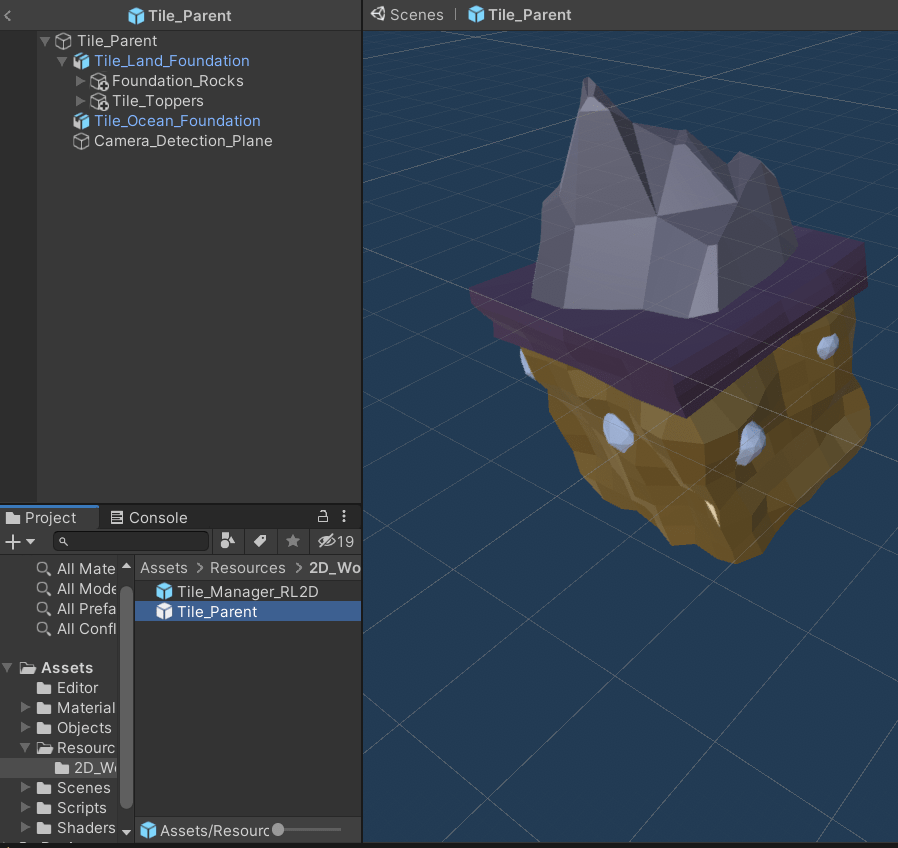Collapse the Tile_Parent root in hierarchy
898x848 pixels.
click(45, 41)
